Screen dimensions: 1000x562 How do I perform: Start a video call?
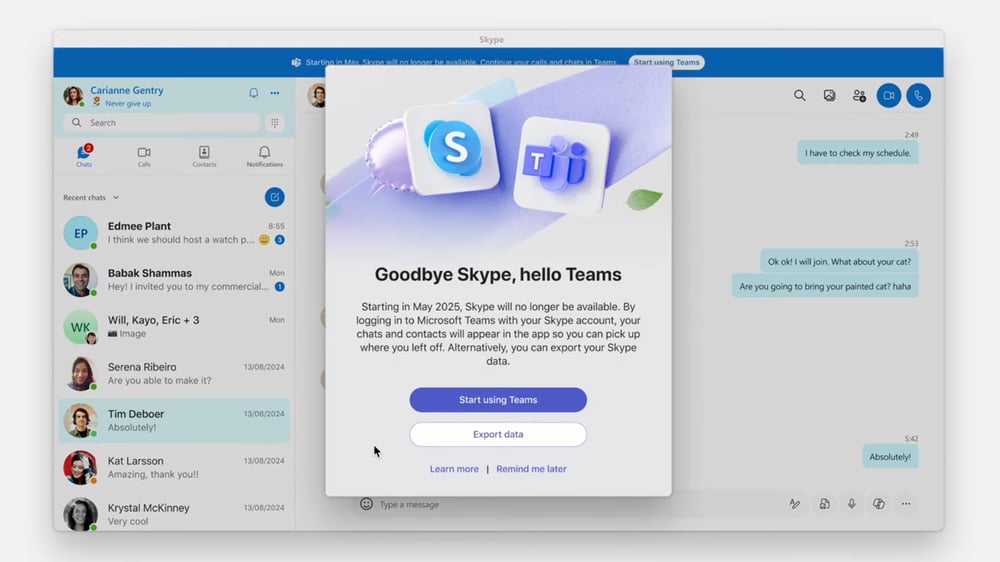pos(888,96)
